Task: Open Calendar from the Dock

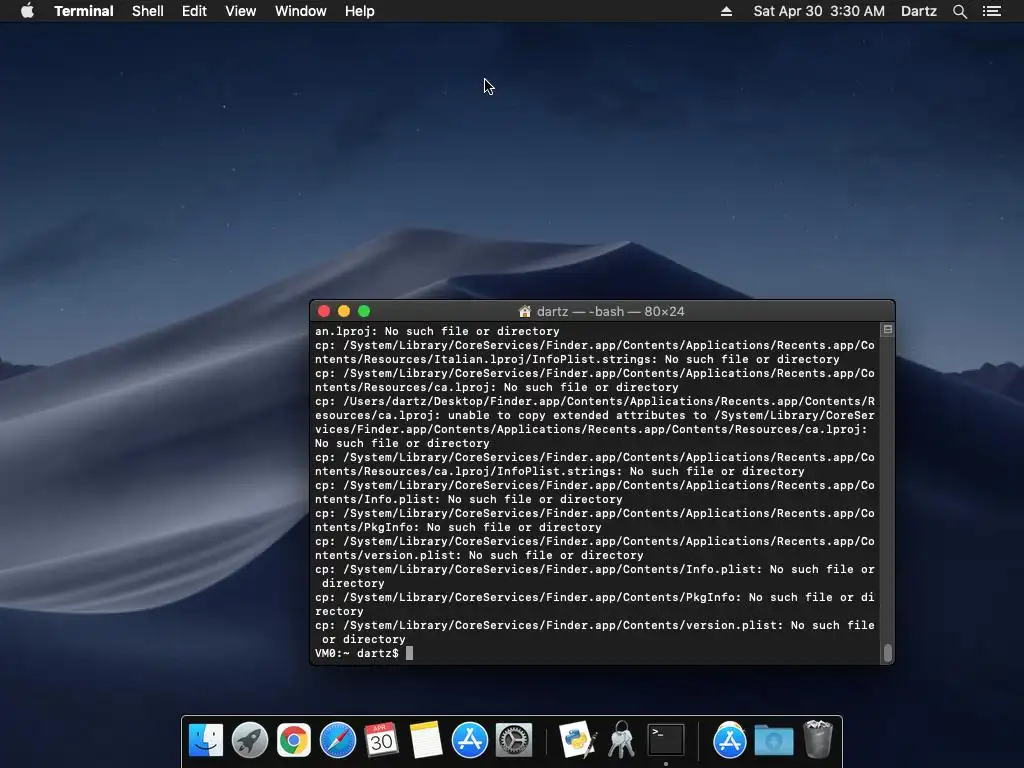Action: (381, 740)
